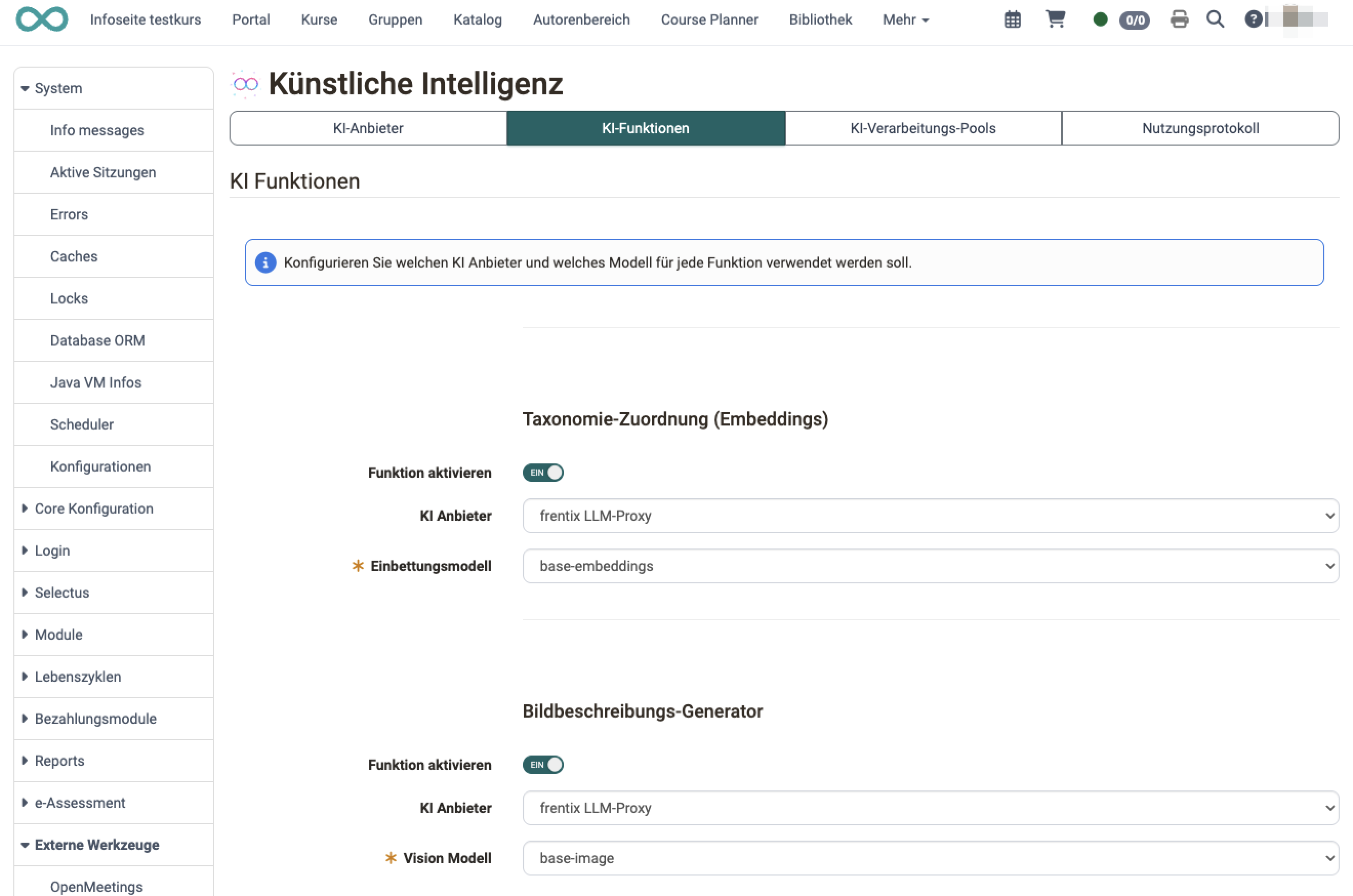The width and height of the screenshot is (1353, 896).
Task: Toggle Funktion aktivieren for Taxonomie-Zuordnung
Action: tap(543, 473)
